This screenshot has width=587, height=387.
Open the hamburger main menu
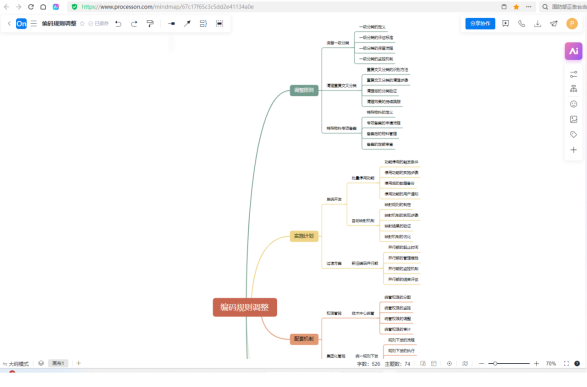point(34,24)
